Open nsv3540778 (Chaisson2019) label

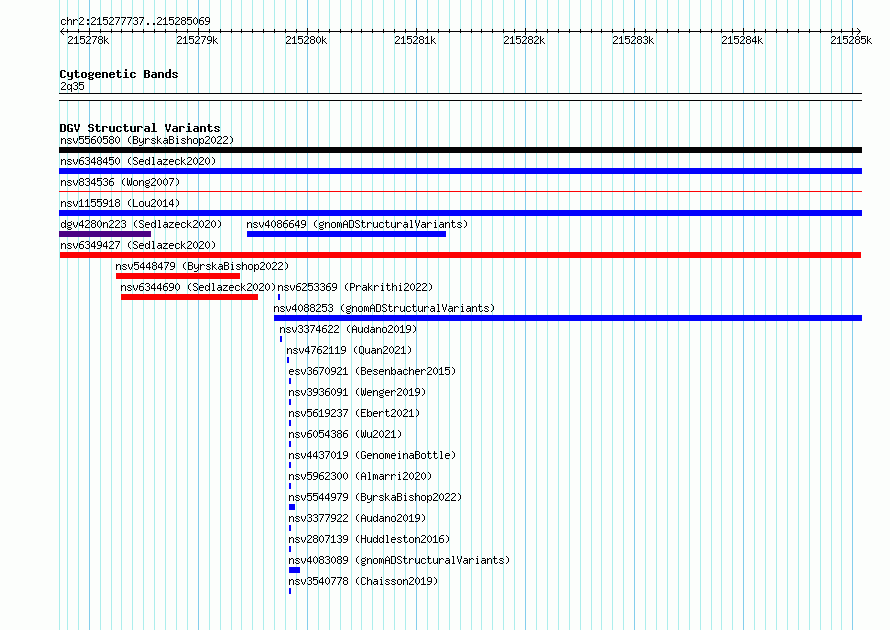tap(363, 581)
